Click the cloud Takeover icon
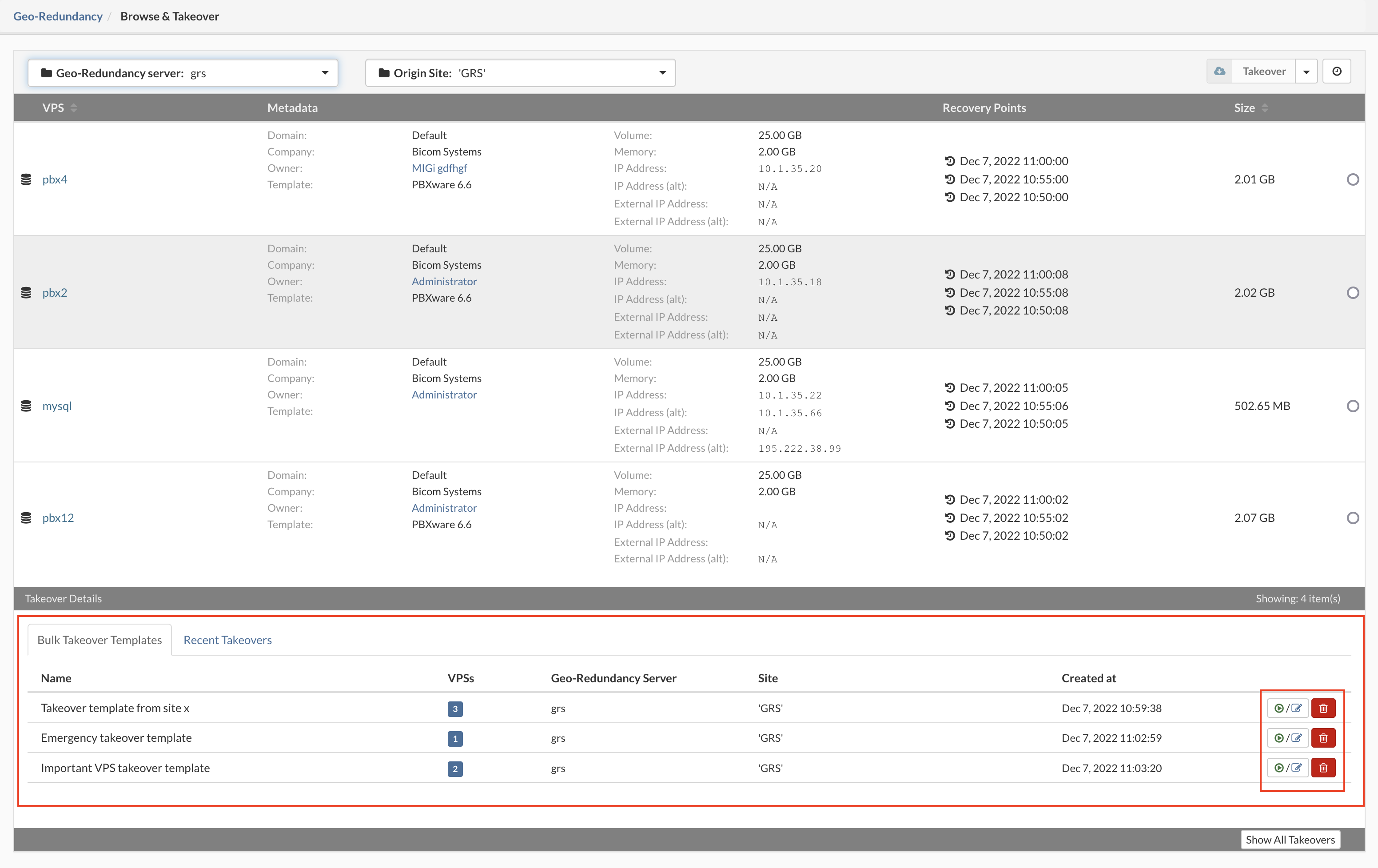 tap(1219, 72)
